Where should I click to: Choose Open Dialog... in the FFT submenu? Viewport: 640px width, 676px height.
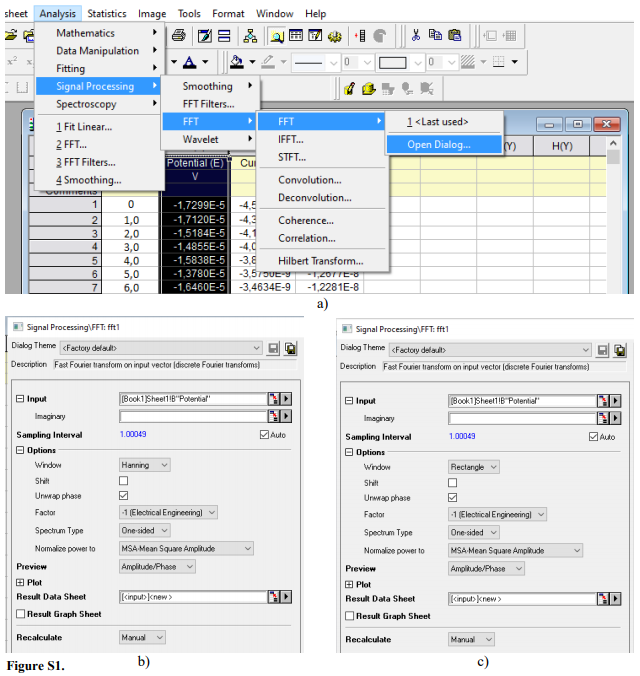[439, 144]
